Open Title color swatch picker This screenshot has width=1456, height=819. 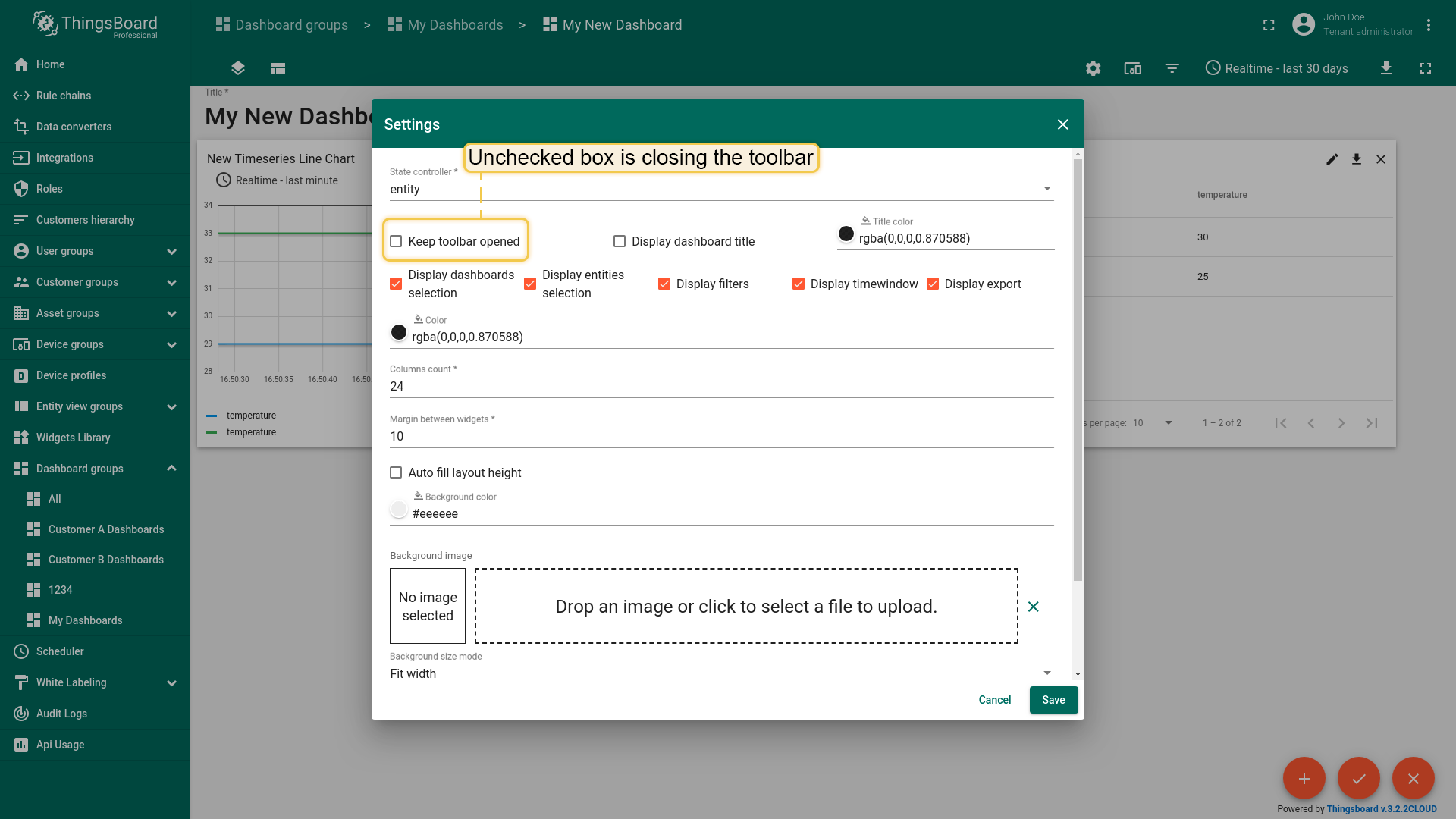(846, 234)
